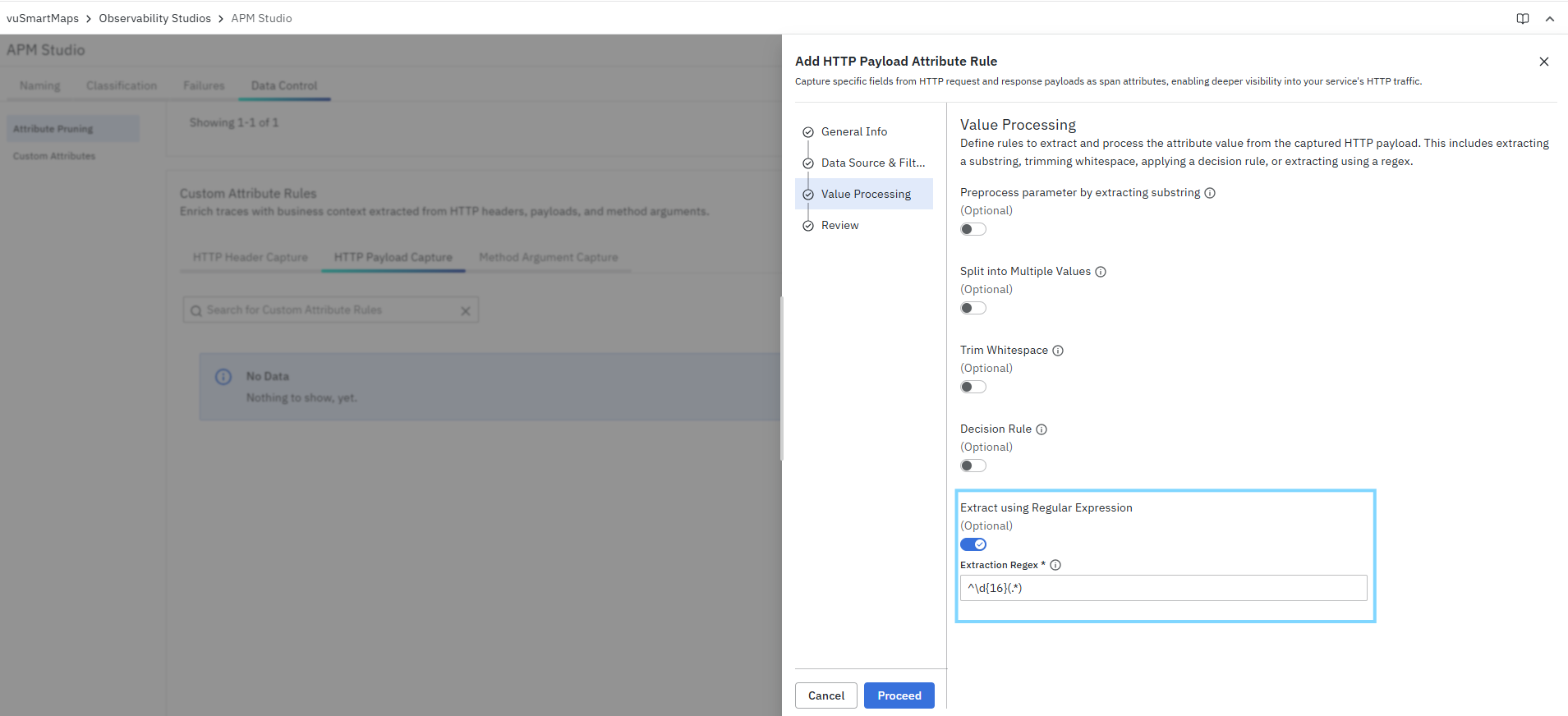Focus the Extraction Regex input field
This screenshot has width=1568, height=716.
tap(1163, 588)
